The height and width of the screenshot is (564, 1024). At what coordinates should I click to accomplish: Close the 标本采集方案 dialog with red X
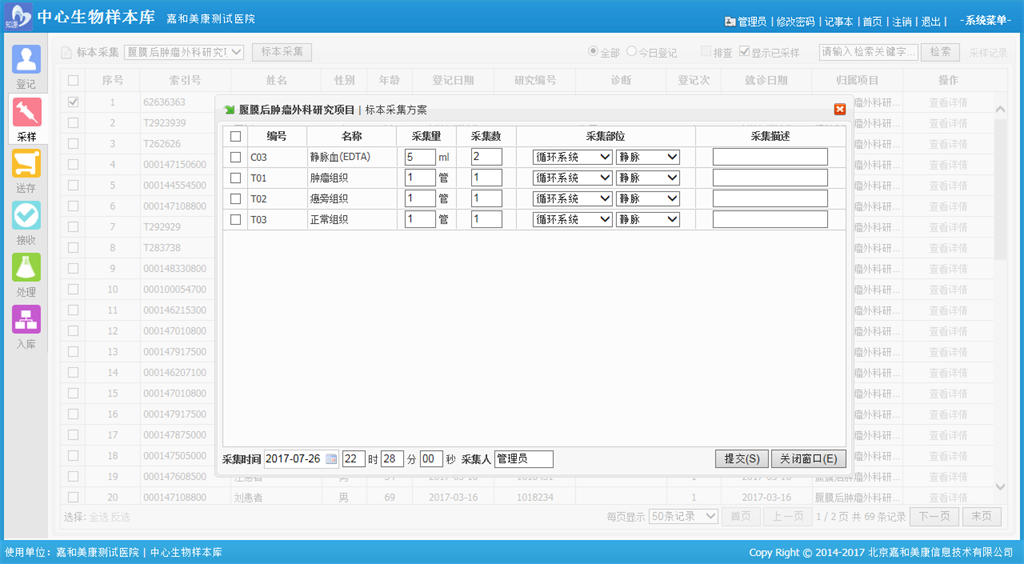840,109
